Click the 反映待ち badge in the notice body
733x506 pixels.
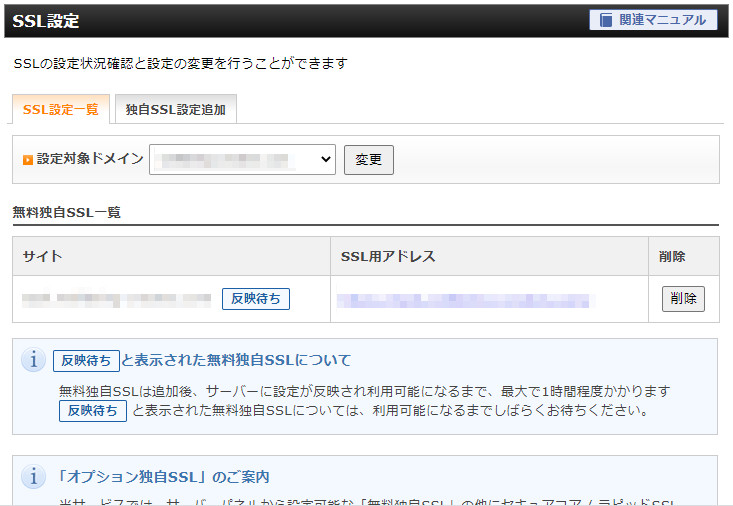pyautogui.click(x=93, y=411)
